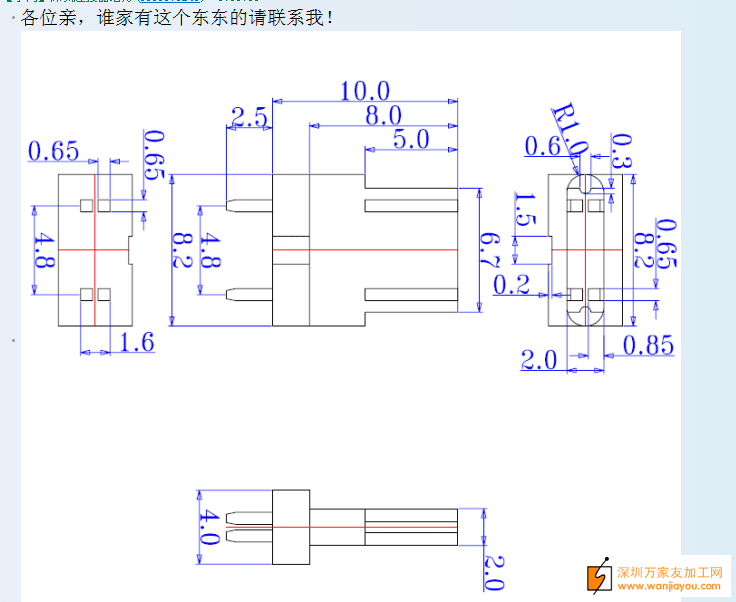This screenshot has height=602, width=736.
Task: Click the 8.0 dimension label
Action: 383,115
